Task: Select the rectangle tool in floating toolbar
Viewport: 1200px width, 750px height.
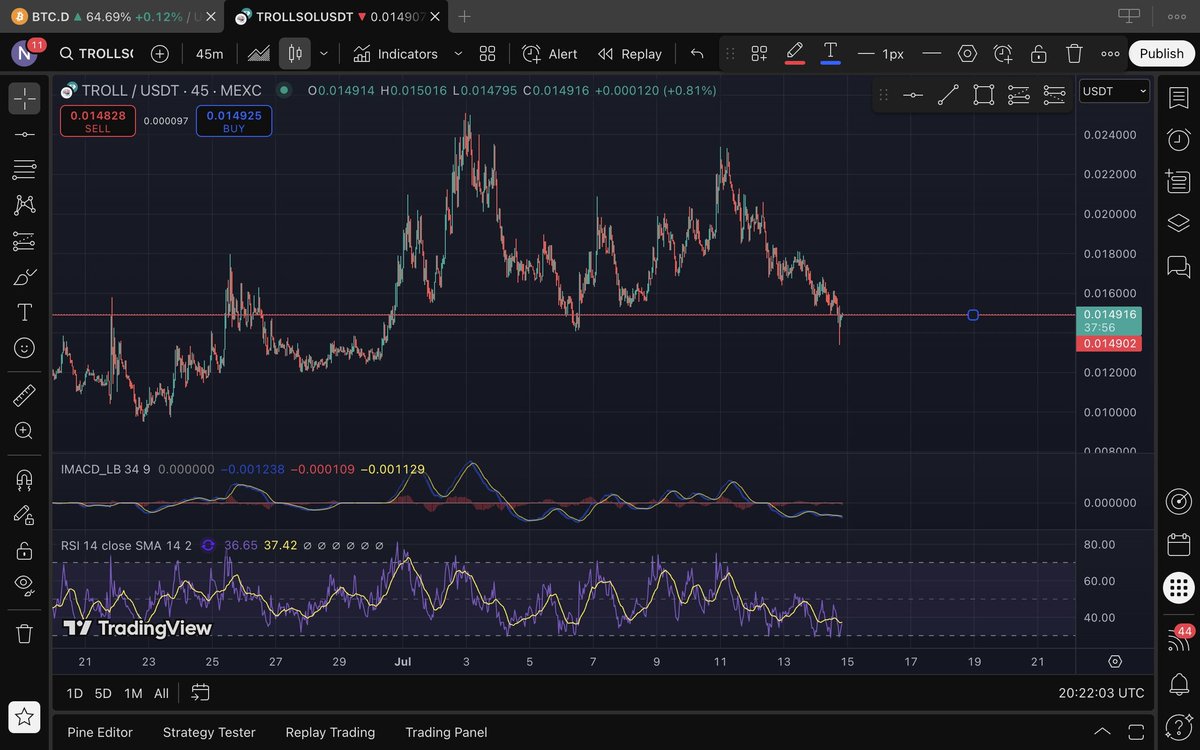Action: click(x=984, y=95)
